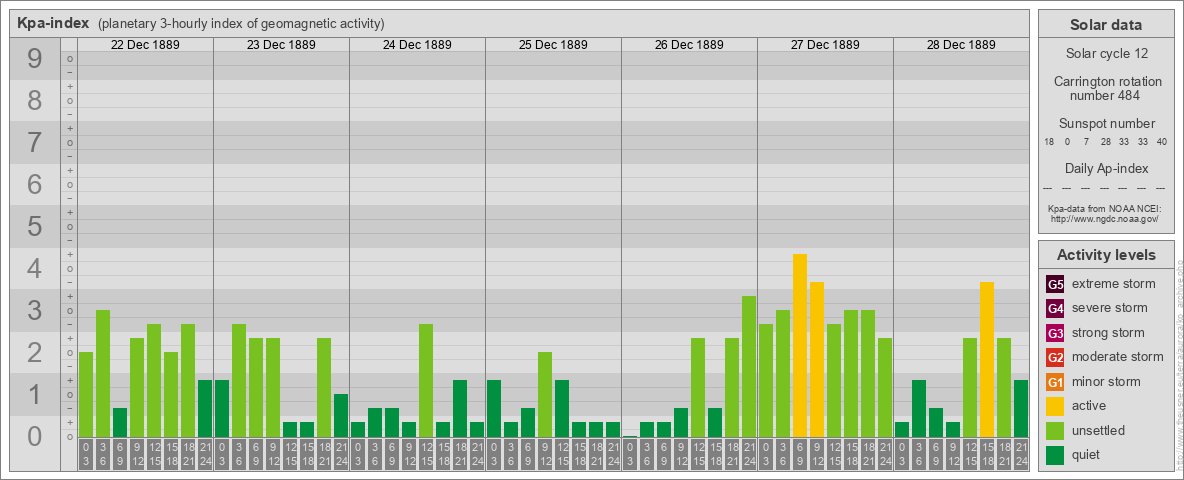Click the 'Kpa-index' chart title

53,23
